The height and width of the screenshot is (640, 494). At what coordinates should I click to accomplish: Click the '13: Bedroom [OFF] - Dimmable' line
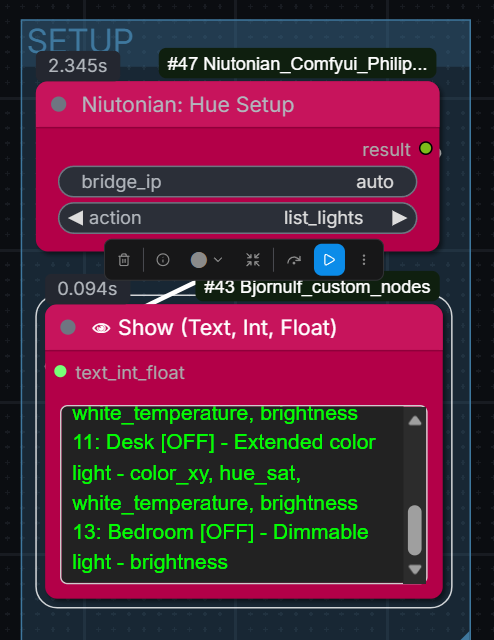point(220,532)
